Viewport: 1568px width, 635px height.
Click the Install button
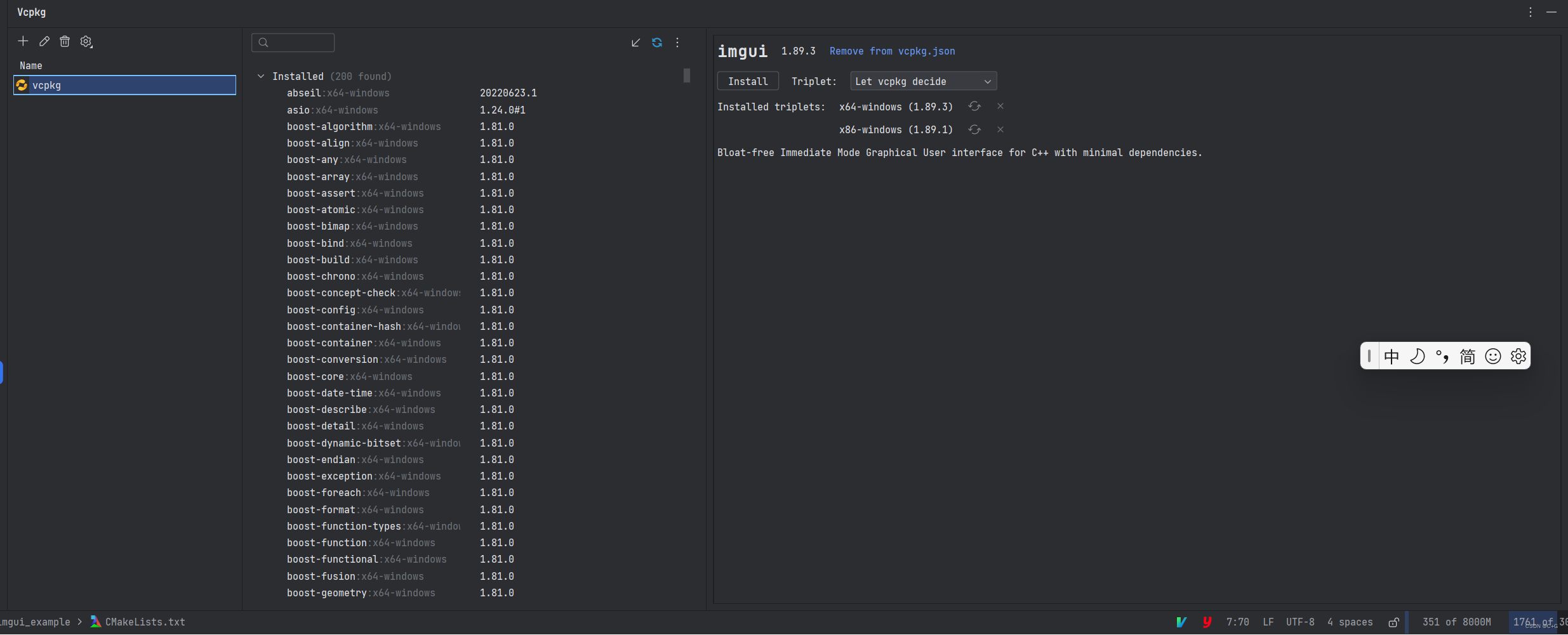click(748, 81)
